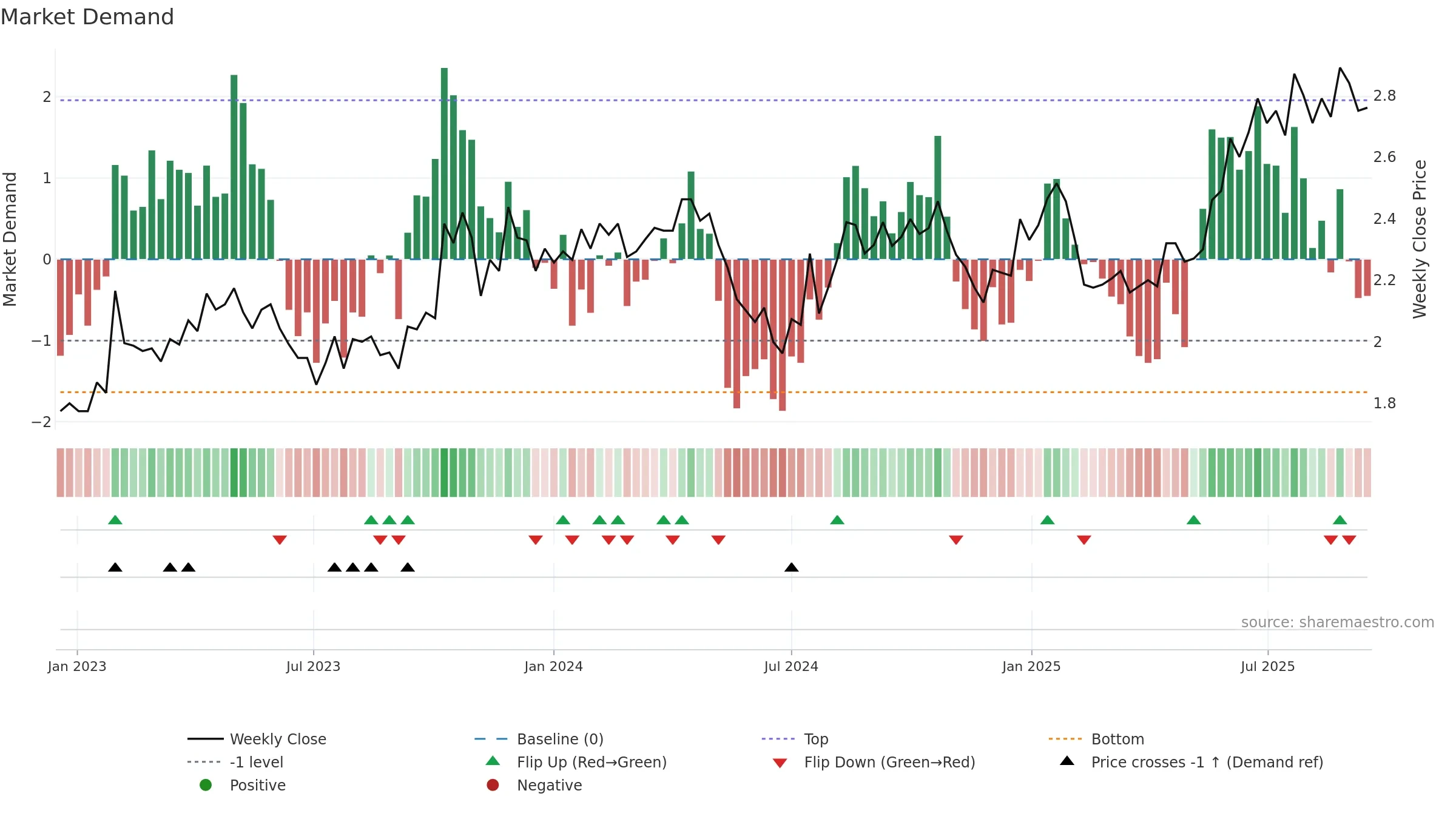Select the green flip-up triangle just after Jul 2024
The width and height of the screenshot is (1456, 819).
click(x=837, y=520)
